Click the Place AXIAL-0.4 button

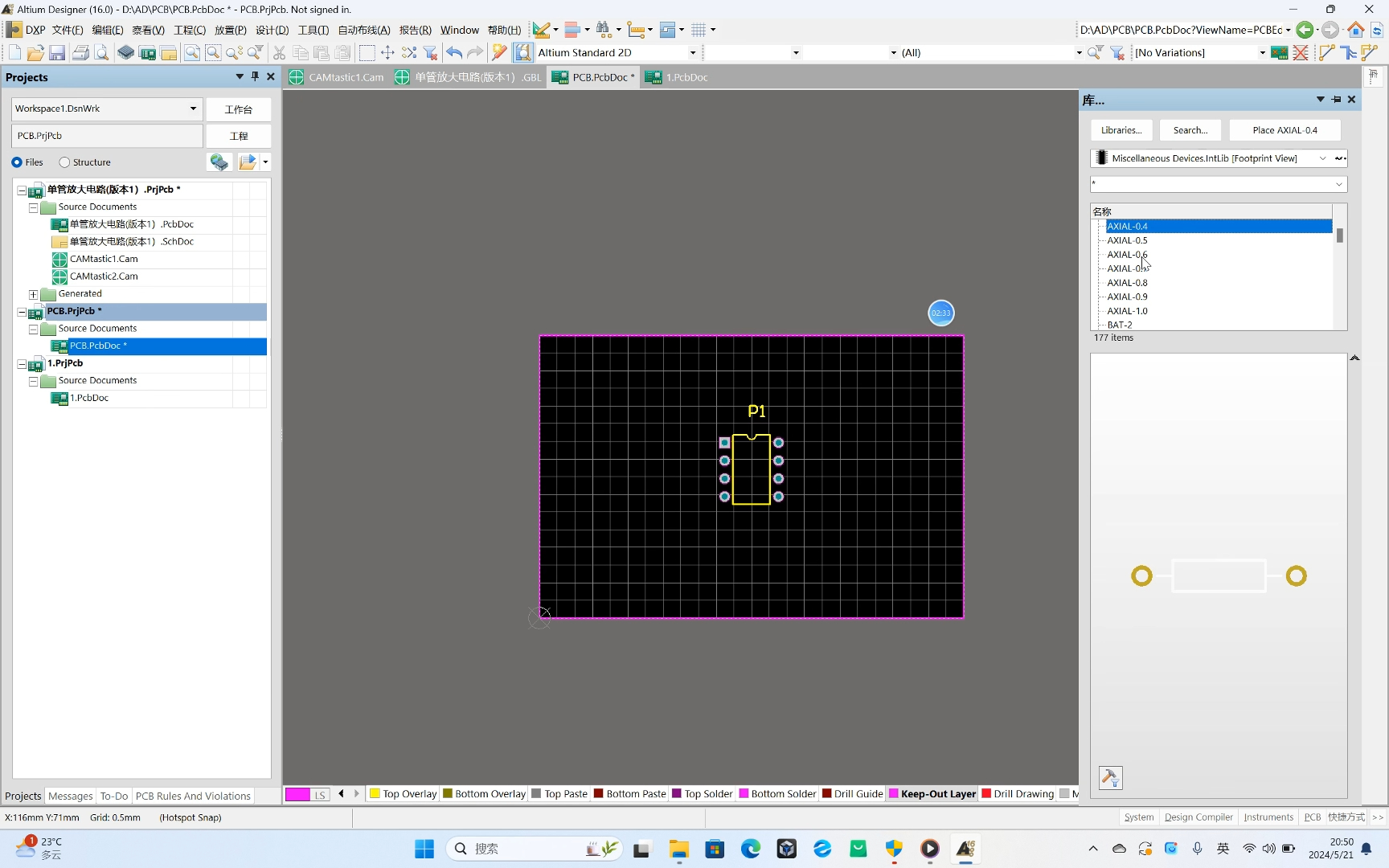click(1284, 129)
